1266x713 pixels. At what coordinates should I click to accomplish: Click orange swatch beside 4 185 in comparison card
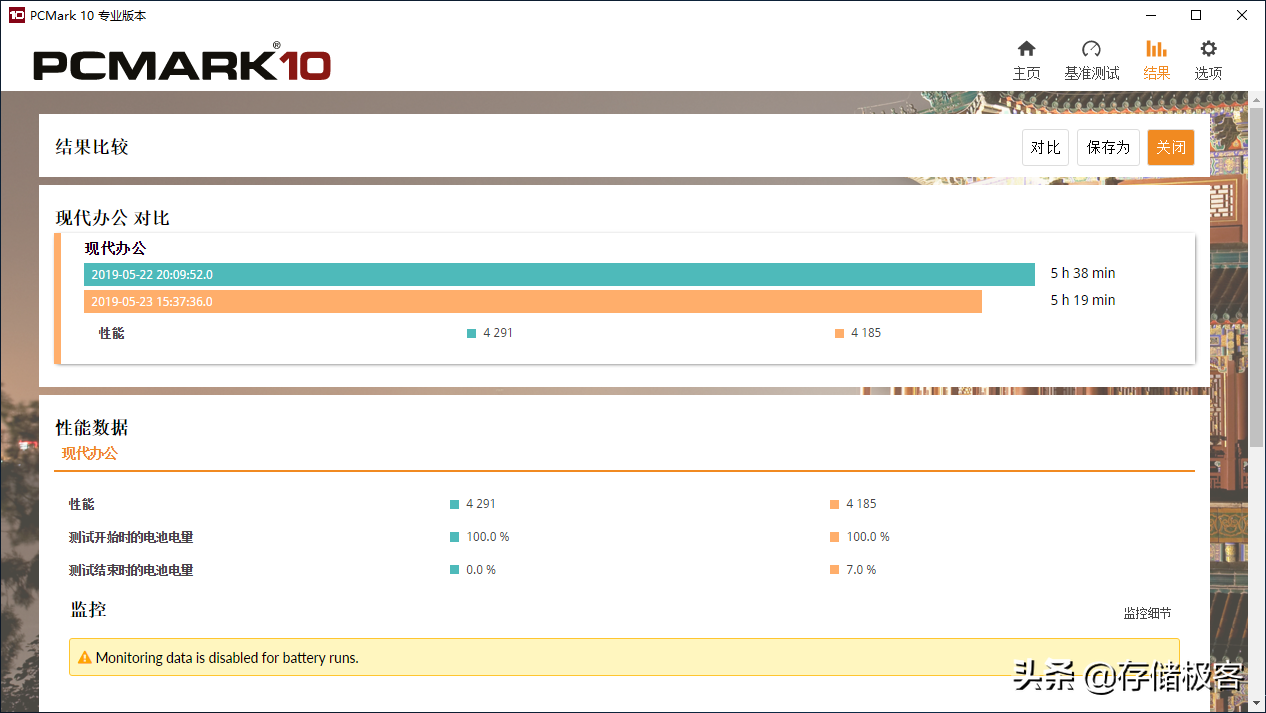click(839, 334)
